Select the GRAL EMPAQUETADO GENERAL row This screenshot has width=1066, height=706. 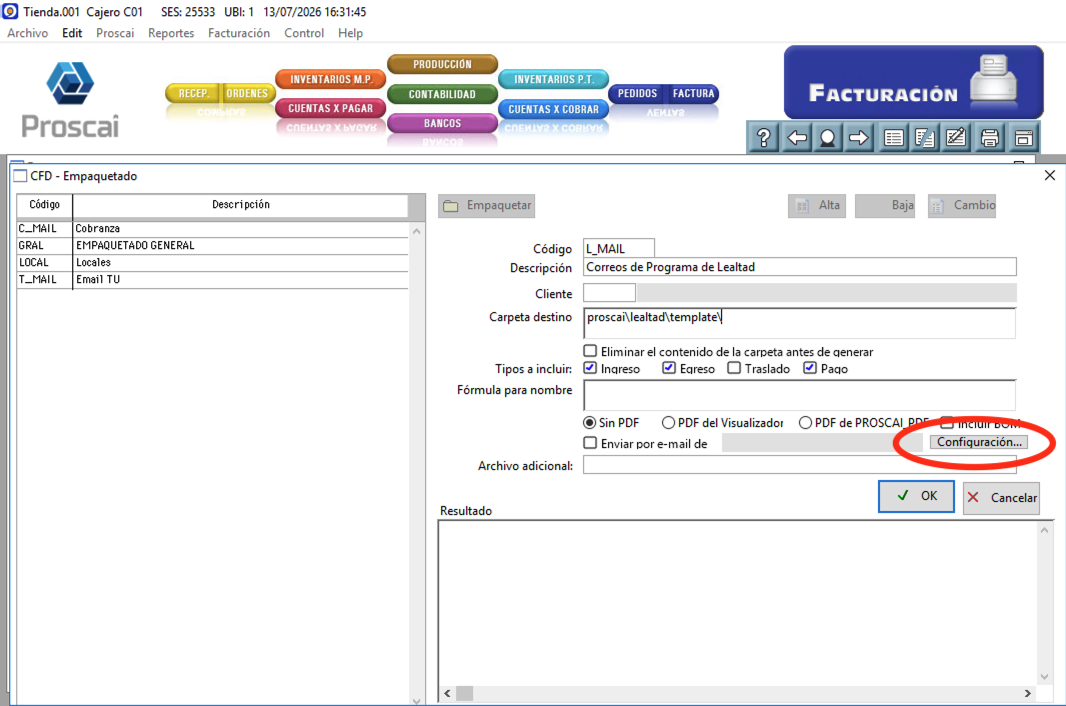(213, 246)
